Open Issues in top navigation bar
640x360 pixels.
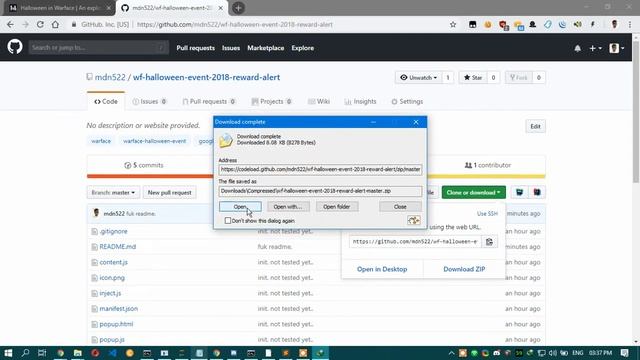pyautogui.click(x=231, y=48)
